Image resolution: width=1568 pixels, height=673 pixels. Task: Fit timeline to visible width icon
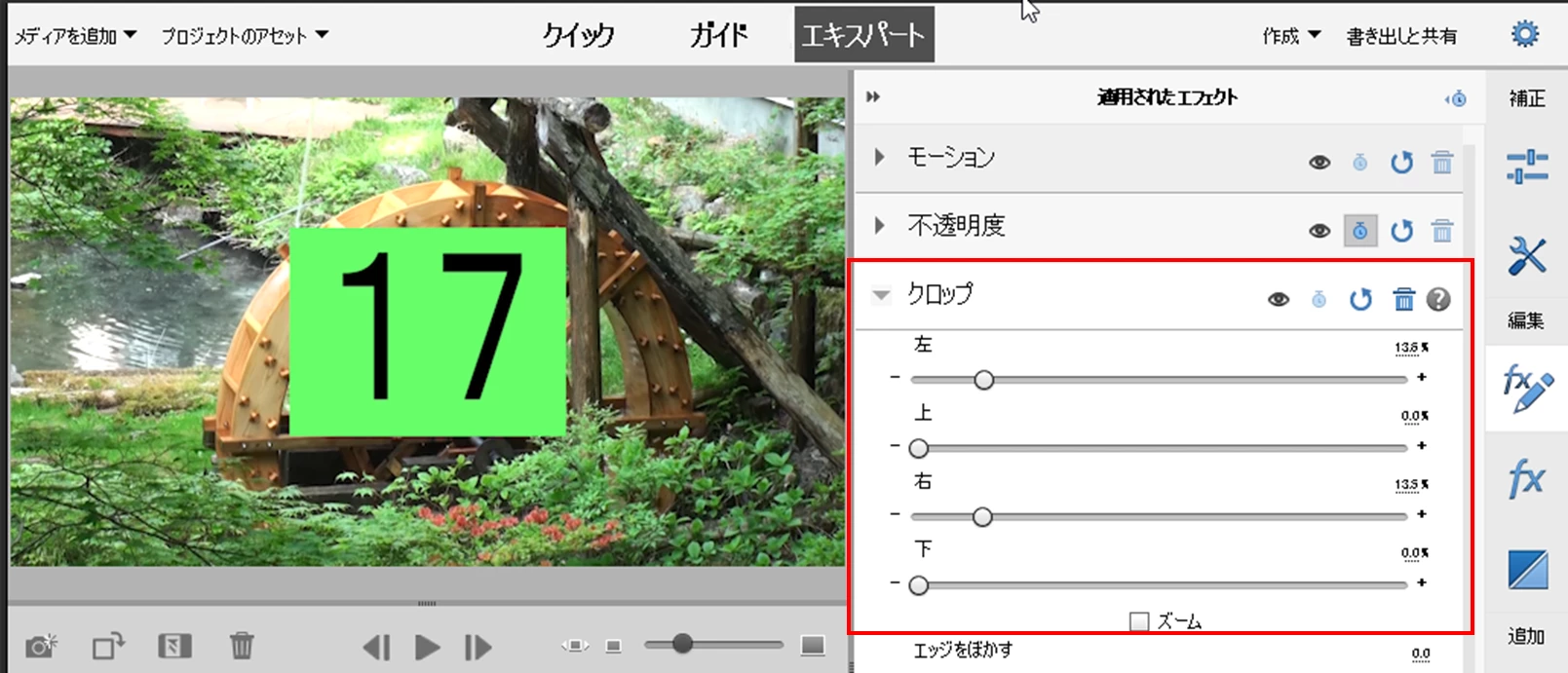point(575,646)
